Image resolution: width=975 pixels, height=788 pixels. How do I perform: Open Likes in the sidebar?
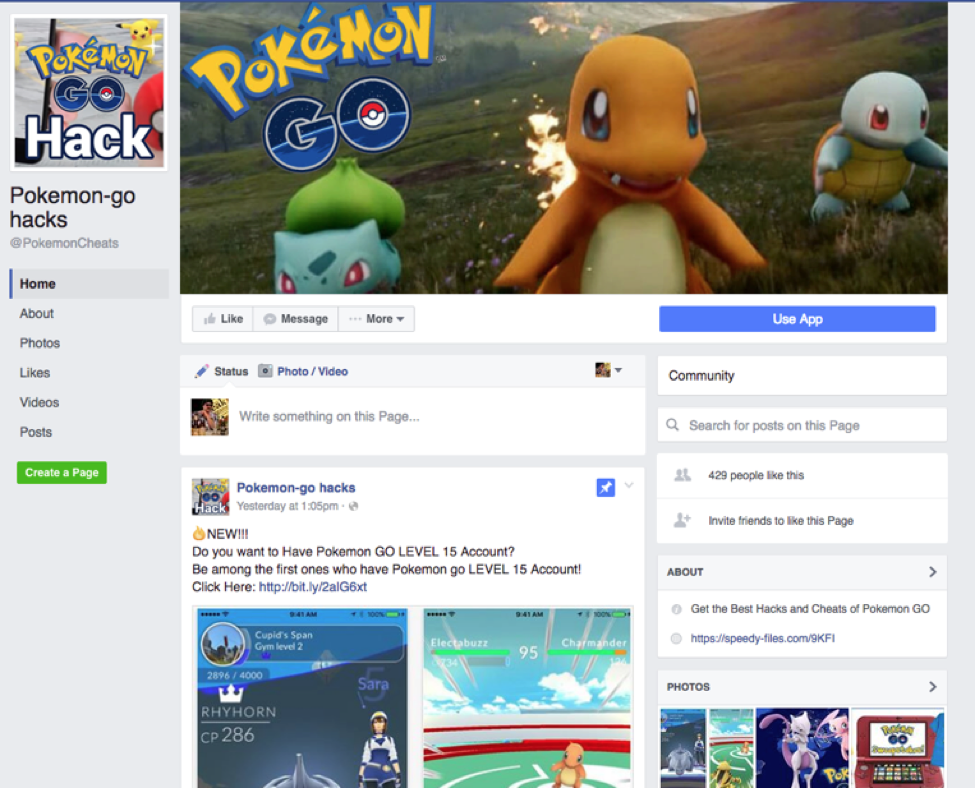coord(35,373)
